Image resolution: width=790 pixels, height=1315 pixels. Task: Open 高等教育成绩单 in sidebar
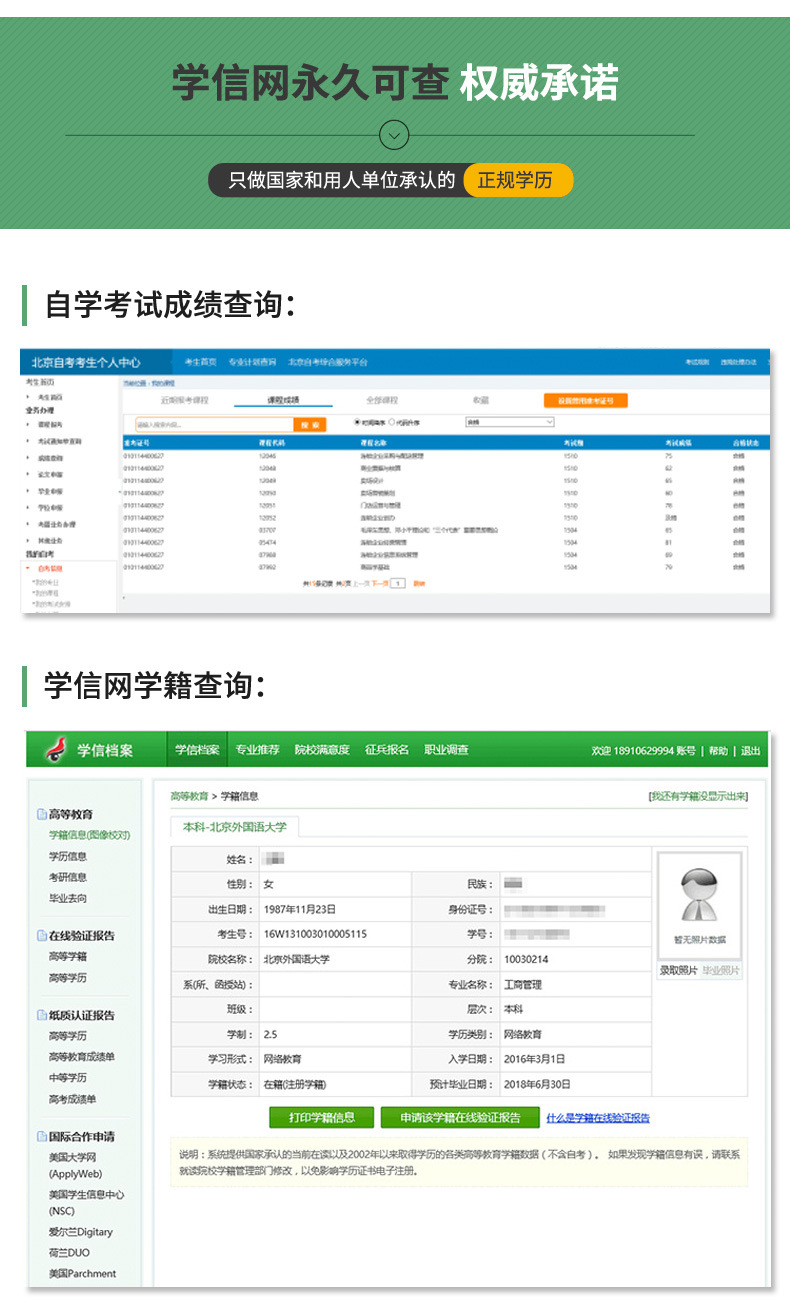click(x=81, y=1057)
